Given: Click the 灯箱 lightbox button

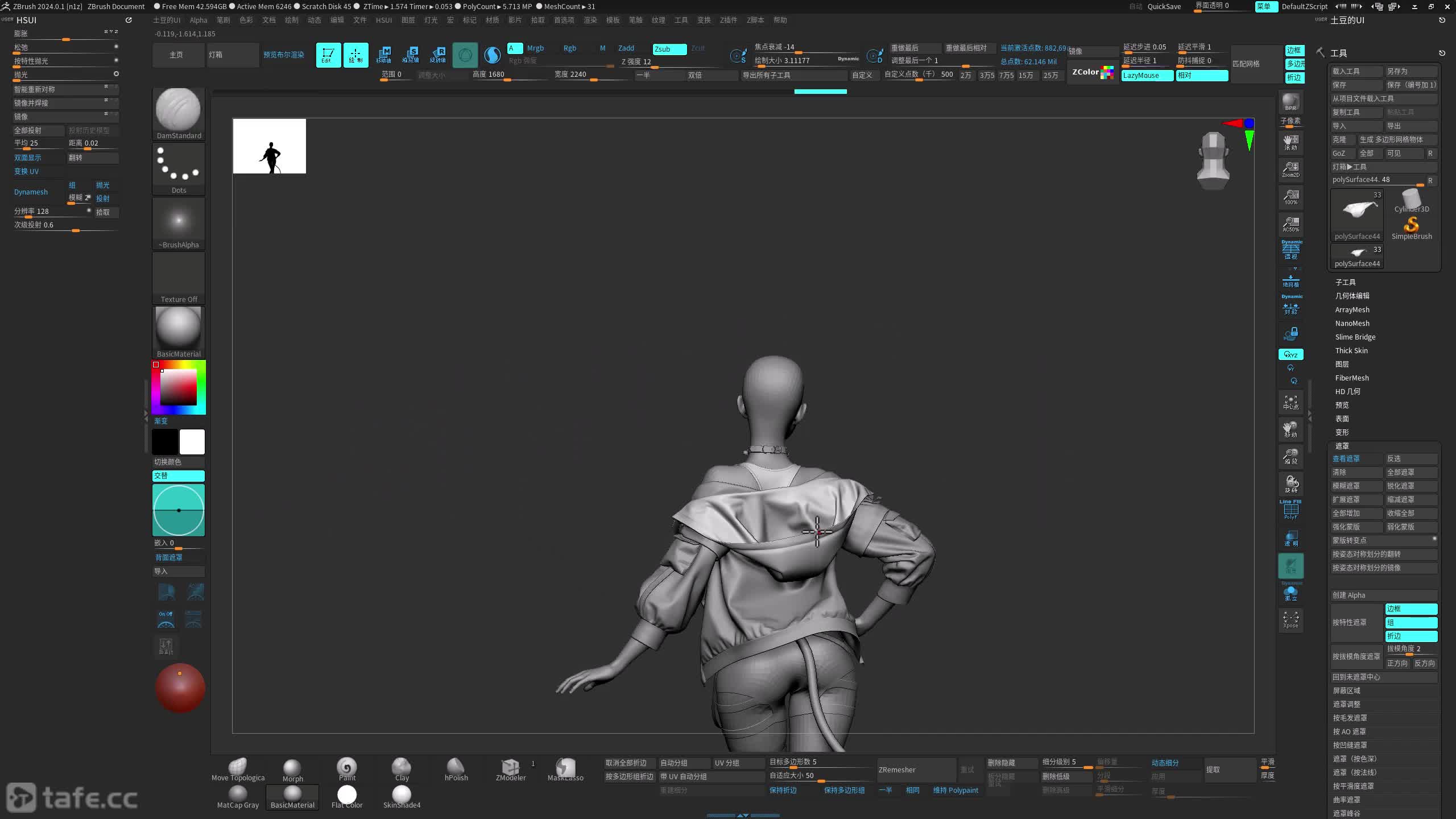Looking at the screenshot, I should [x=233, y=55].
